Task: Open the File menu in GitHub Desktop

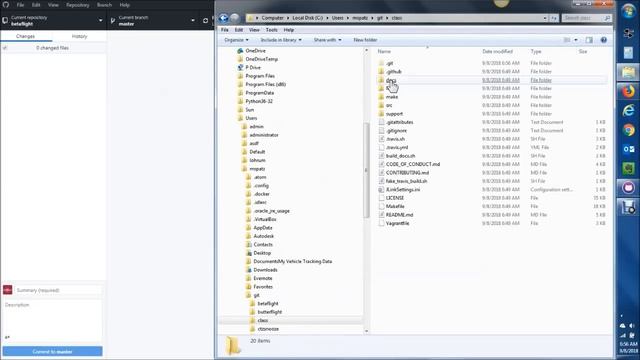Action: (20, 5)
